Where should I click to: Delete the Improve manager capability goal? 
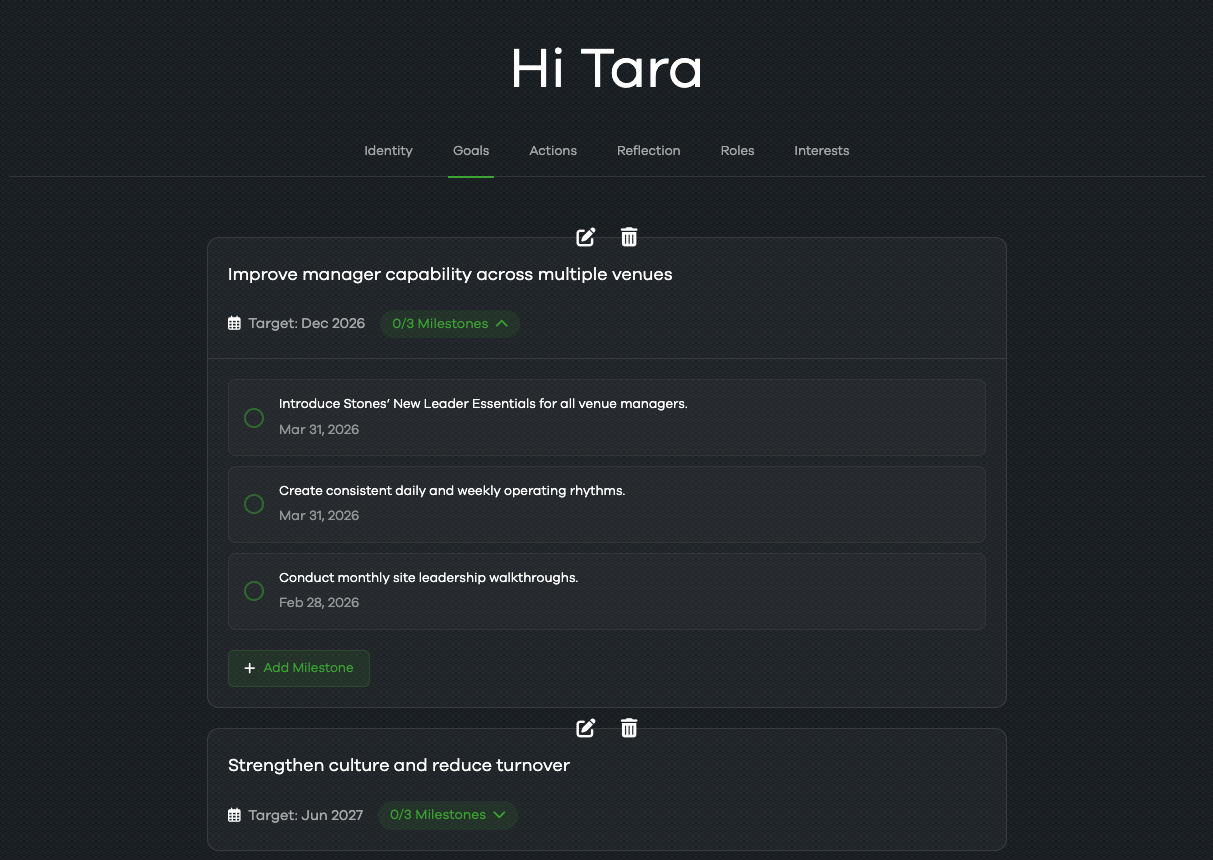click(x=629, y=237)
